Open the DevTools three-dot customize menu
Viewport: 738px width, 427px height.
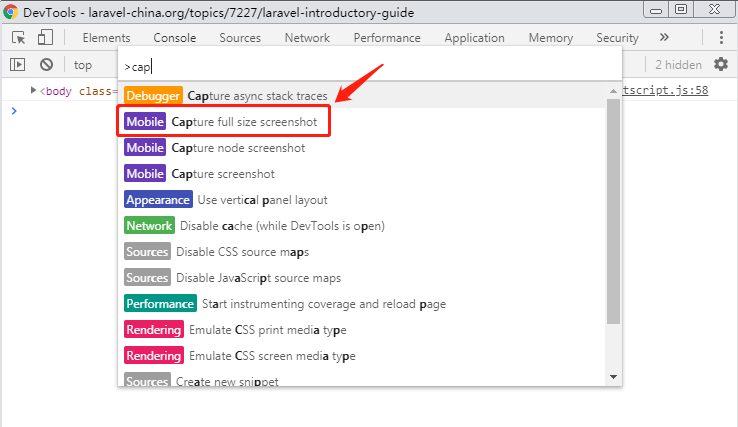(721, 38)
